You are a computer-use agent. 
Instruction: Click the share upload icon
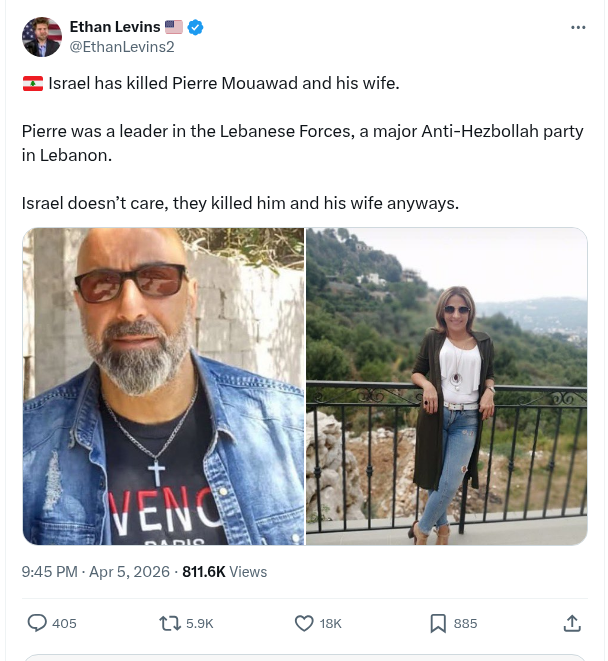pos(572,623)
